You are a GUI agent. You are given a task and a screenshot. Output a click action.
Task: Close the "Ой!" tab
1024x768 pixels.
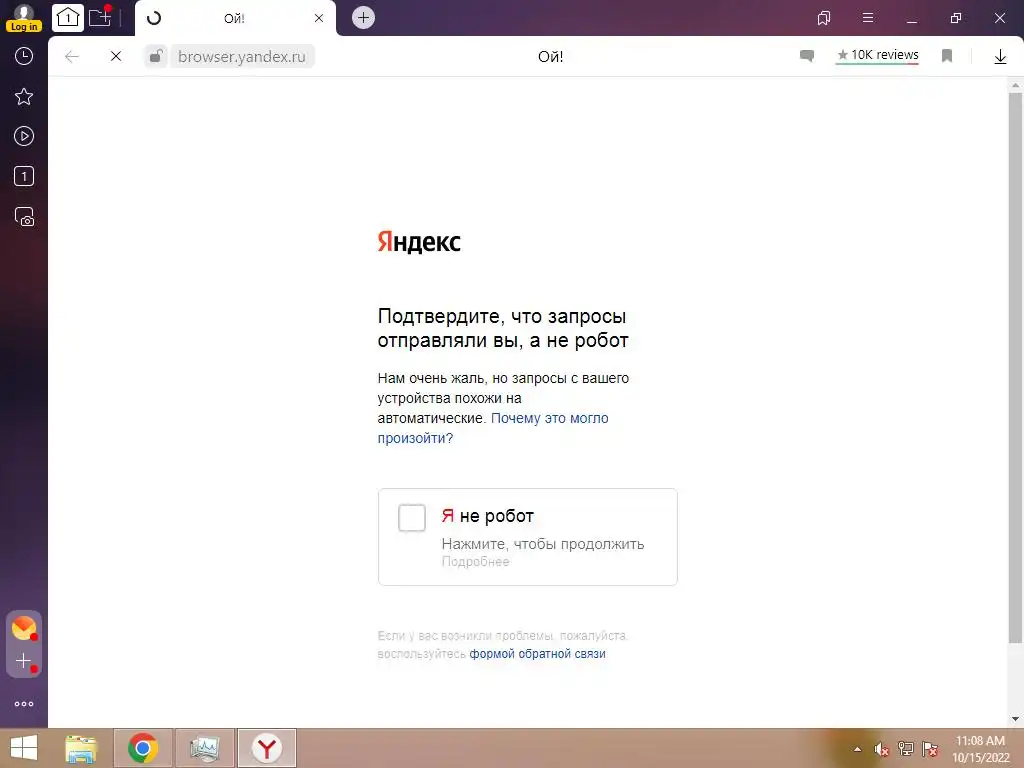[319, 18]
